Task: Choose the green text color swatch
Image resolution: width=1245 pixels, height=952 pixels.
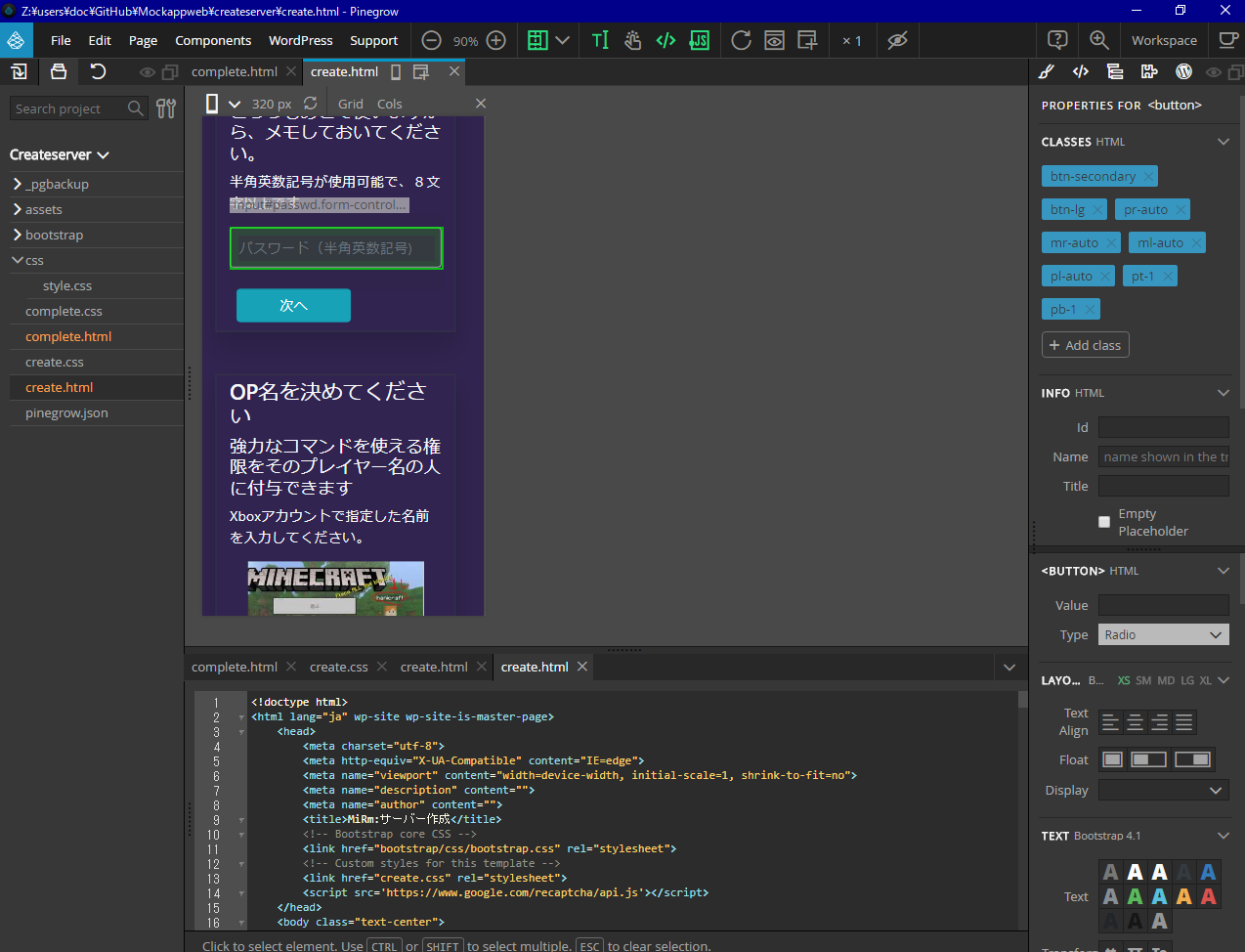Action: click(x=1135, y=896)
